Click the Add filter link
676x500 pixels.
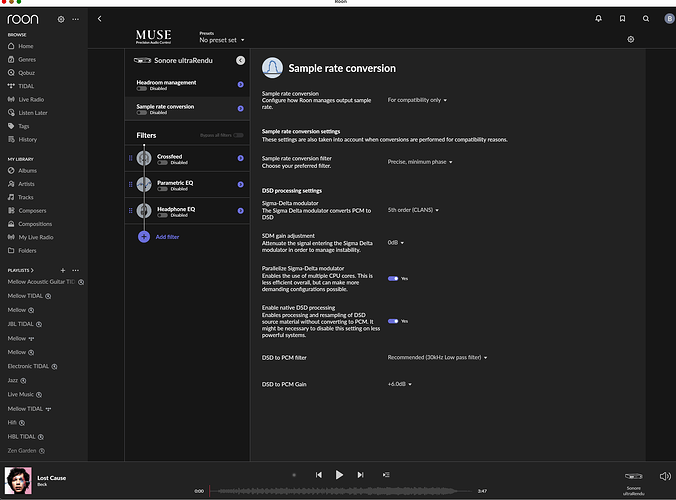pyautogui.click(x=167, y=237)
